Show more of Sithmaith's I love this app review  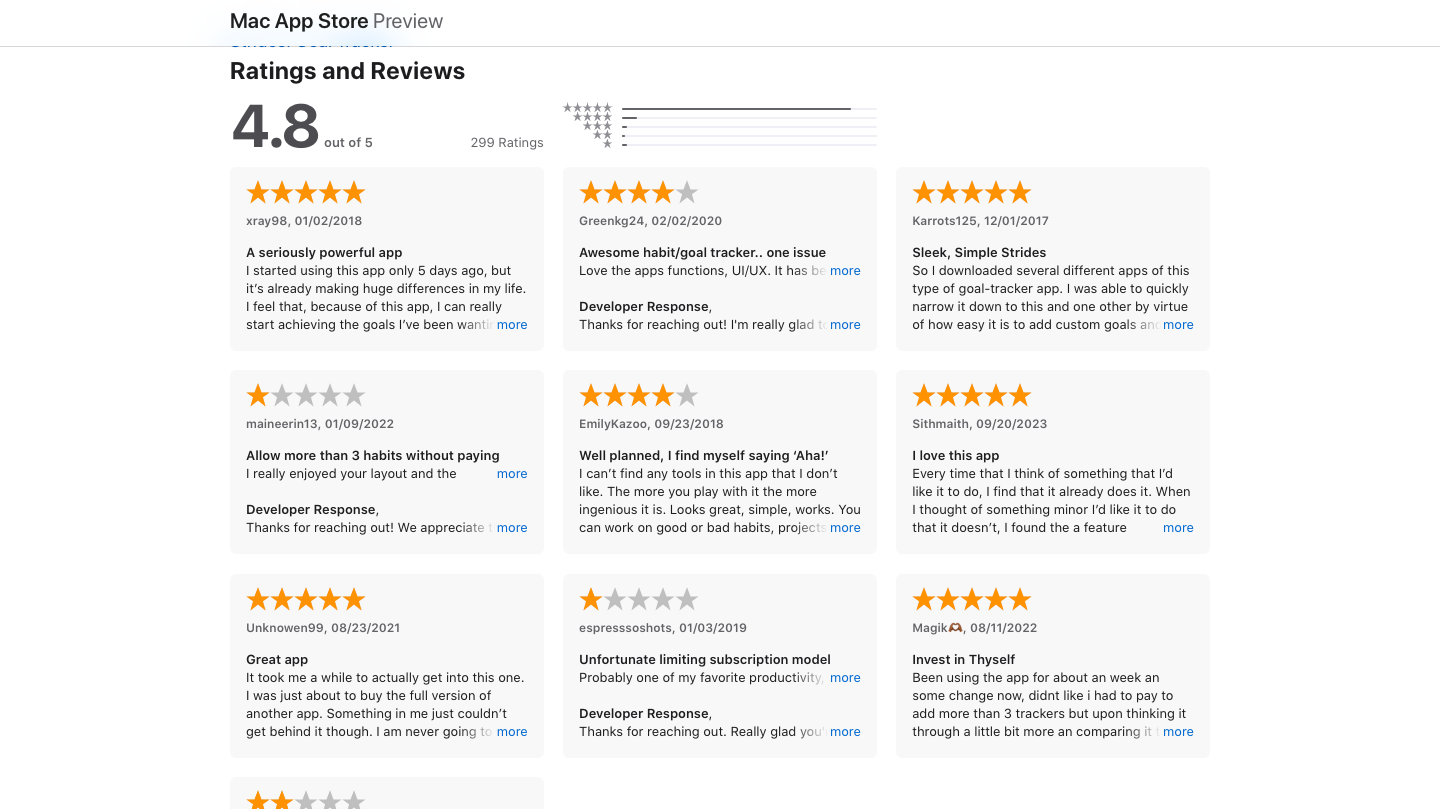pos(1178,527)
